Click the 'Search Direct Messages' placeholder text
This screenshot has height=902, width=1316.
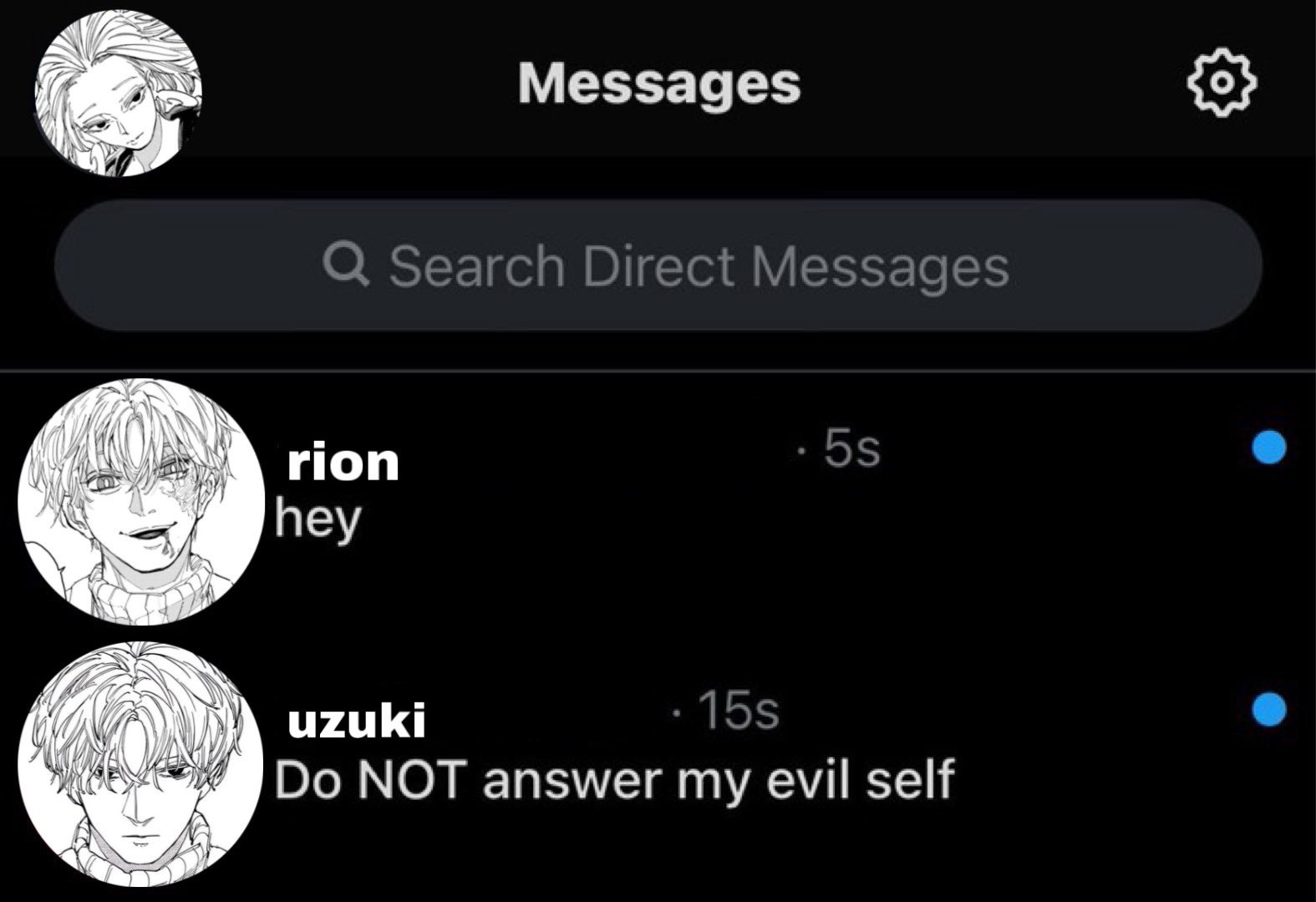pyautogui.click(x=699, y=266)
